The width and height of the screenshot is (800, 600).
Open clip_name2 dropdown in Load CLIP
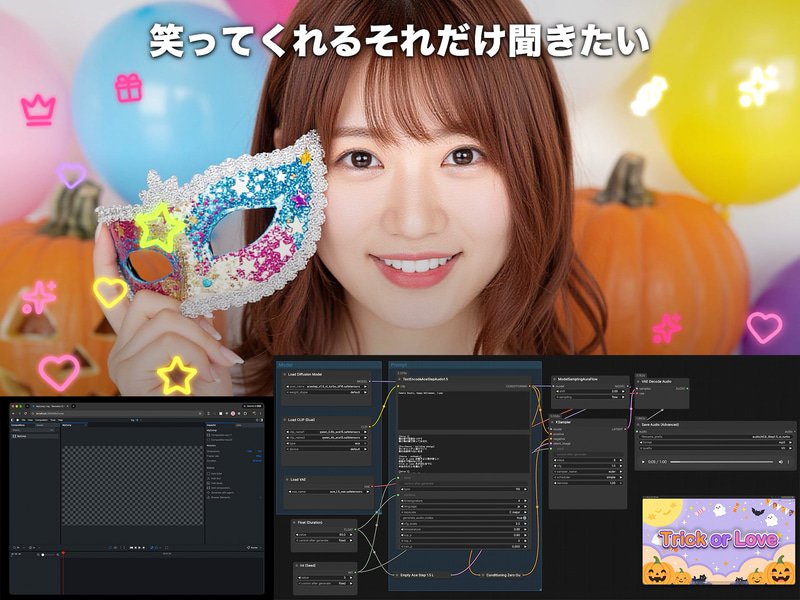pos(326,438)
